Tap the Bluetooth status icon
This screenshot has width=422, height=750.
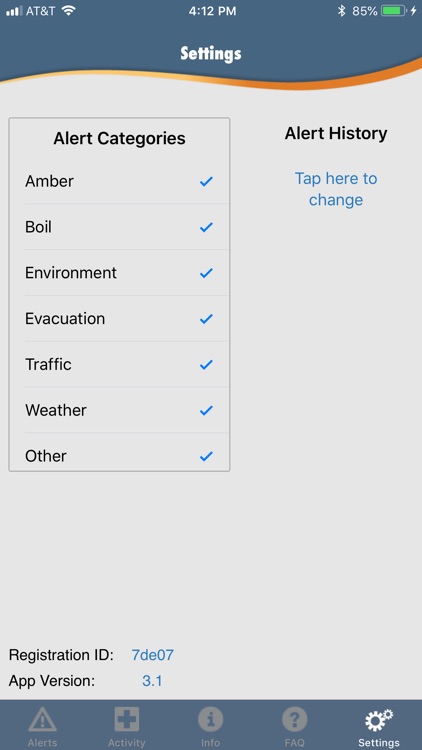[x=341, y=11]
